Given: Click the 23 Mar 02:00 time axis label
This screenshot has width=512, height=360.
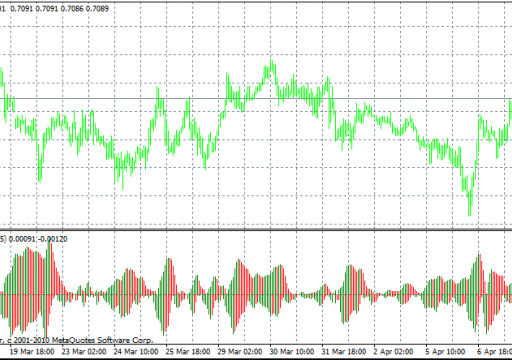Looking at the screenshot, I should click(x=84, y=352).
